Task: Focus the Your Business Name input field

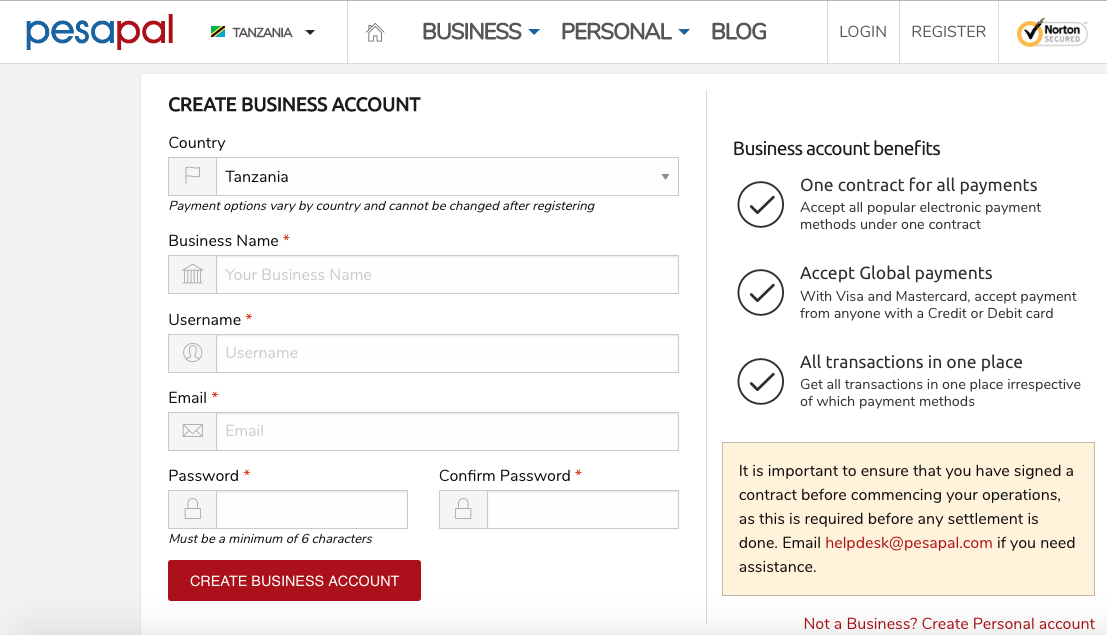Action: pyautogui.click(x=447, y=275)
